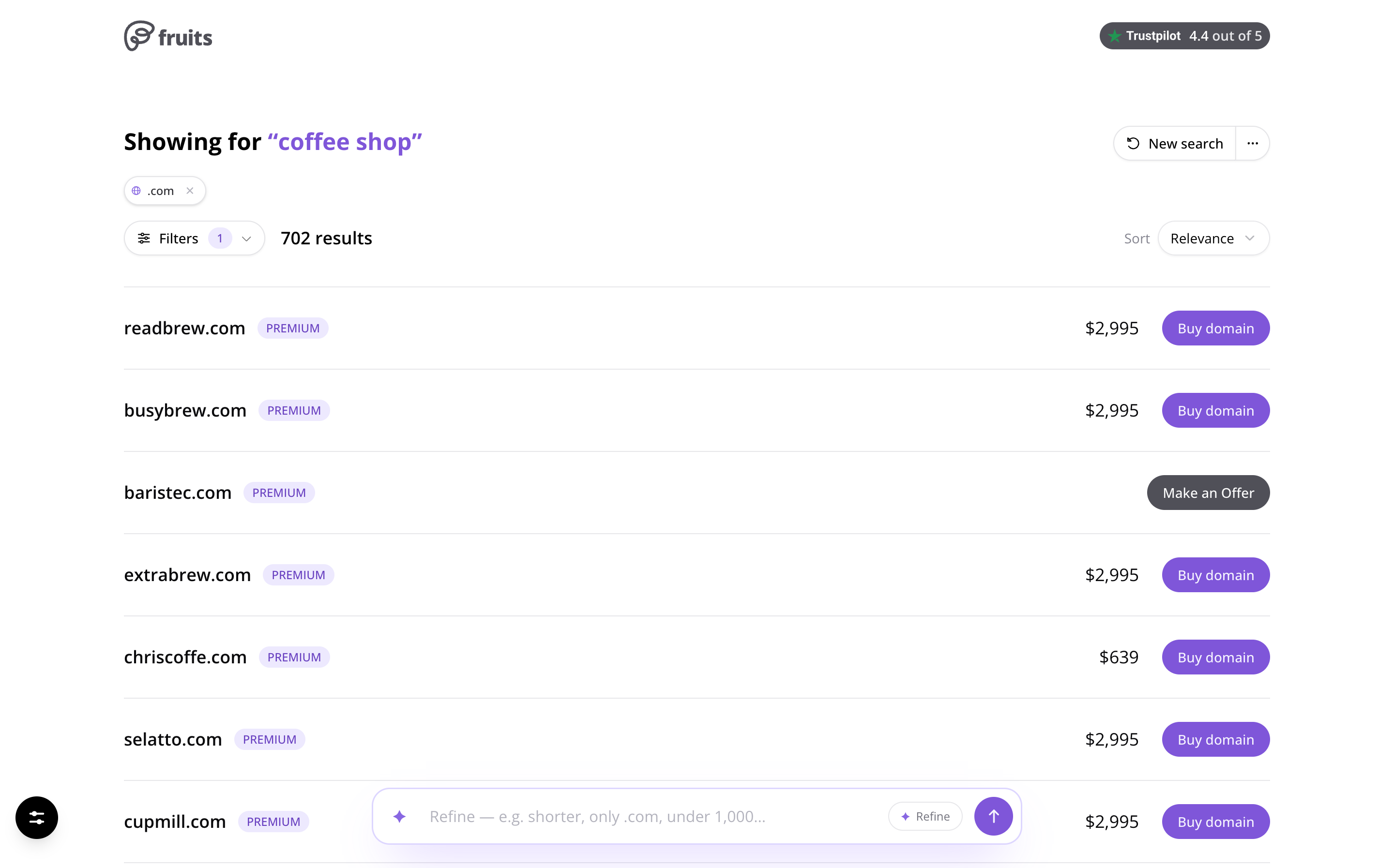Image resolution: width=1394 pixels, height=868 pixels.
Task: Remove the .com filter chip
Action: (190, 191)
